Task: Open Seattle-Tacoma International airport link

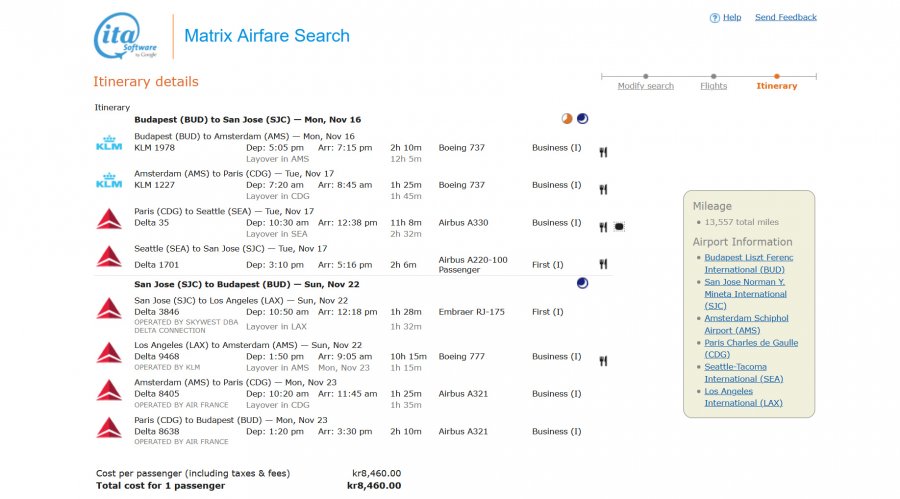Action: [x=744, y=373]
